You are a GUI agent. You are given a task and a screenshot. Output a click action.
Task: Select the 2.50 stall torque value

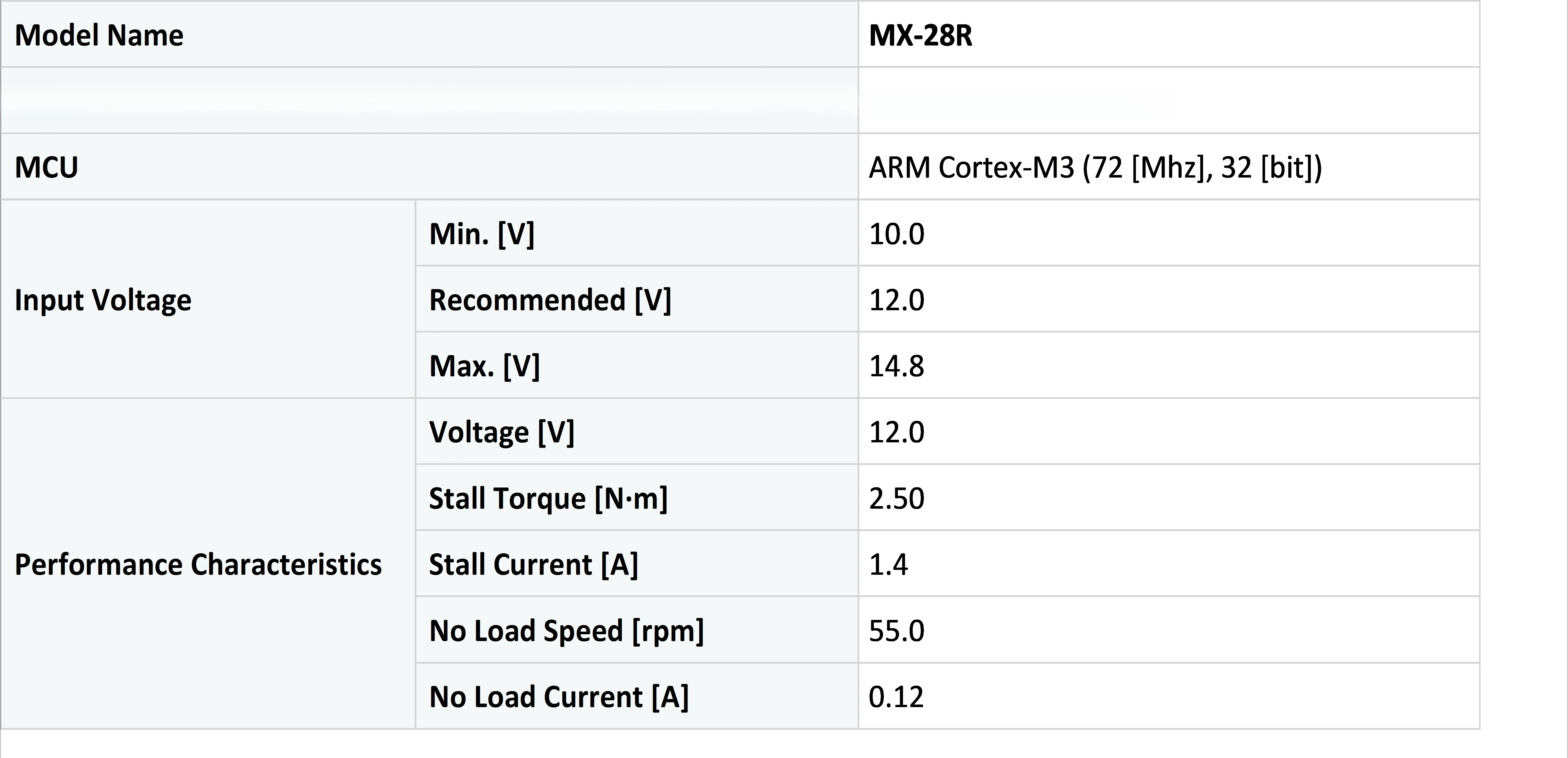(896, 498)
